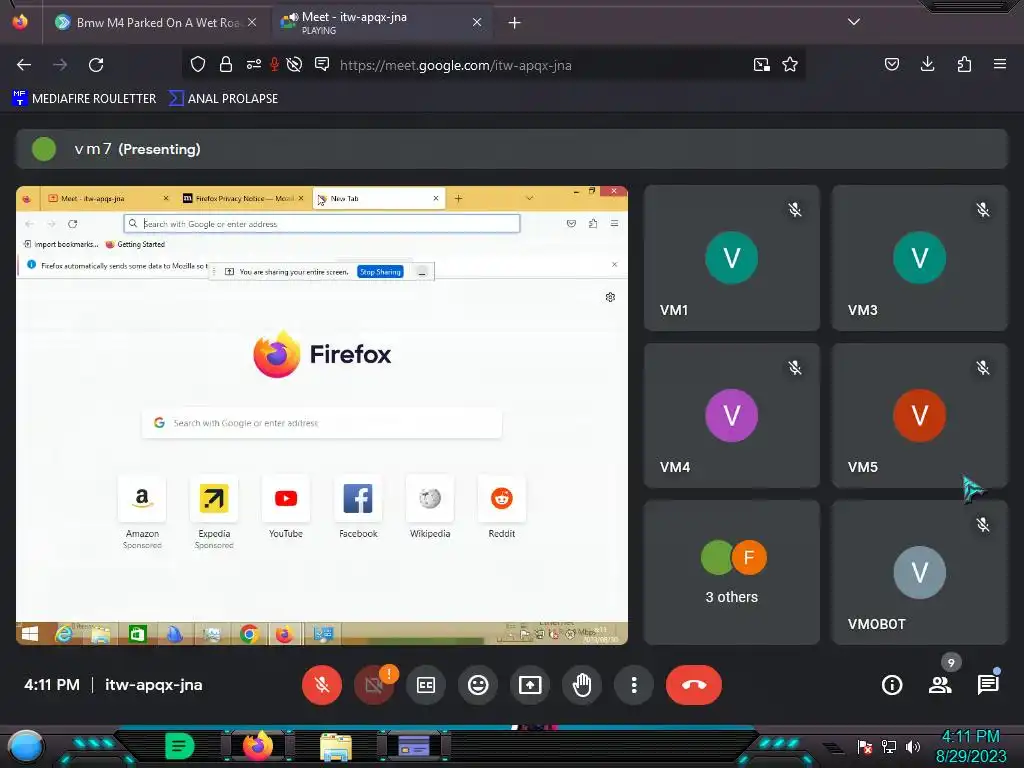Leave the call with red hang-up button
1024x768 pixels.
pyautogui.click(x=694, y=685)
